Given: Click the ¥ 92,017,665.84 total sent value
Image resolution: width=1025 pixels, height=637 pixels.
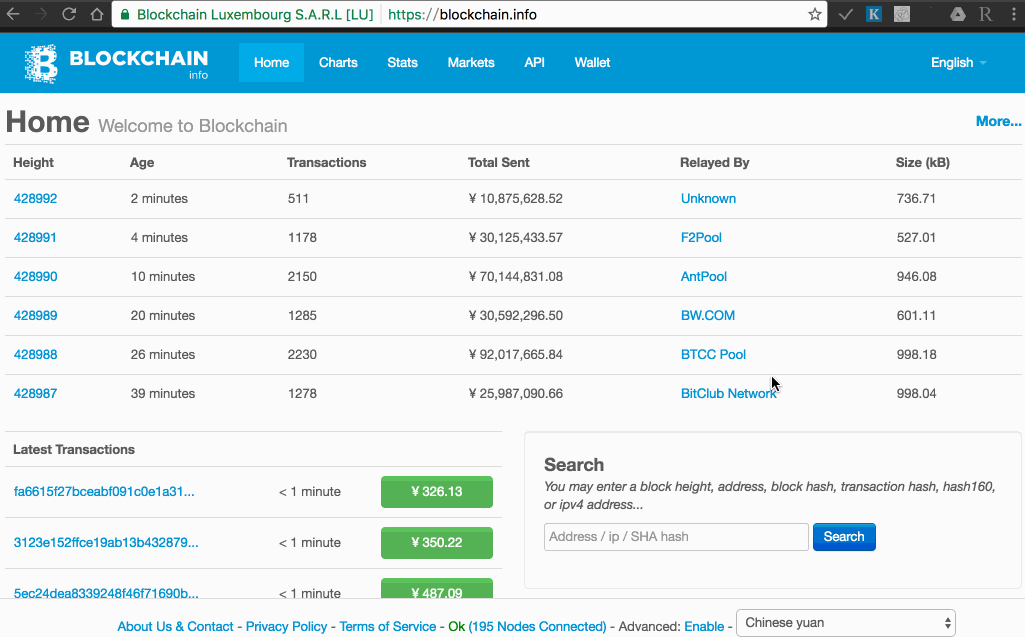Looking at the screenshot, I should (x=516, y=354).
